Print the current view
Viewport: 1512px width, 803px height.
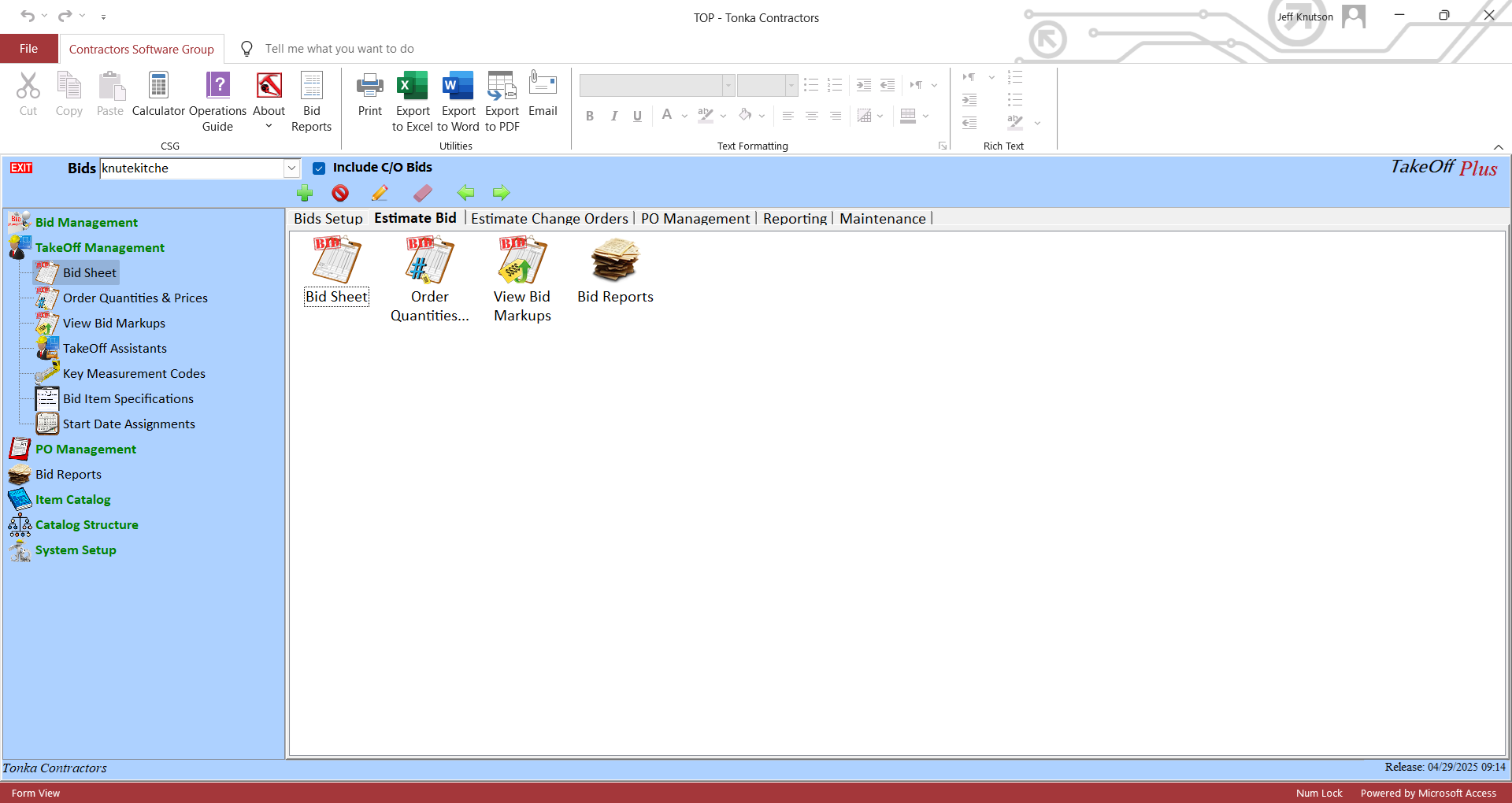[370, 94]
